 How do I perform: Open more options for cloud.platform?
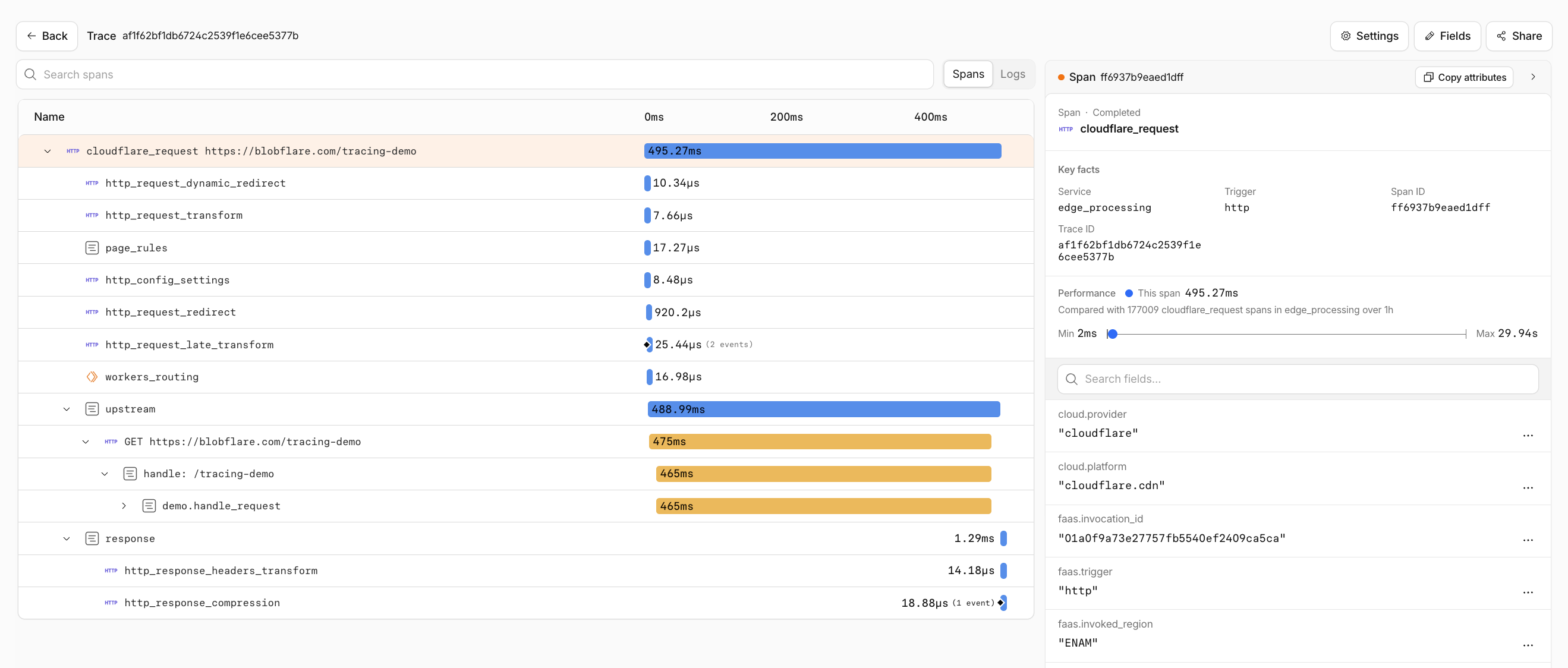(1527, 488)
